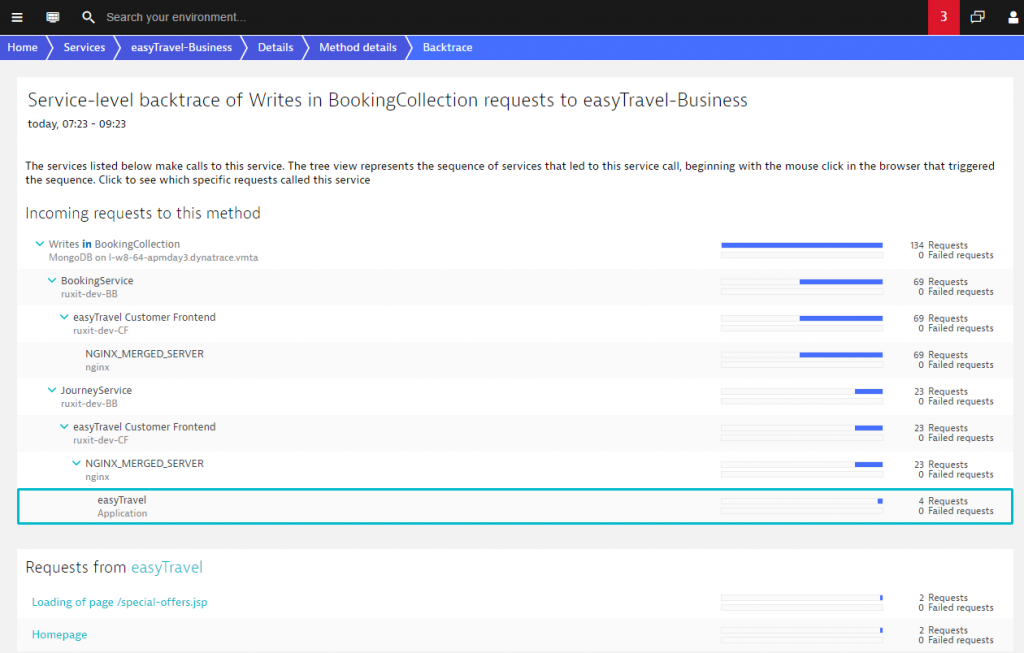This screenshot has width=1024, height=653.
Task: Click the 2 Requests text for Homepage
Action: (943, 630)
